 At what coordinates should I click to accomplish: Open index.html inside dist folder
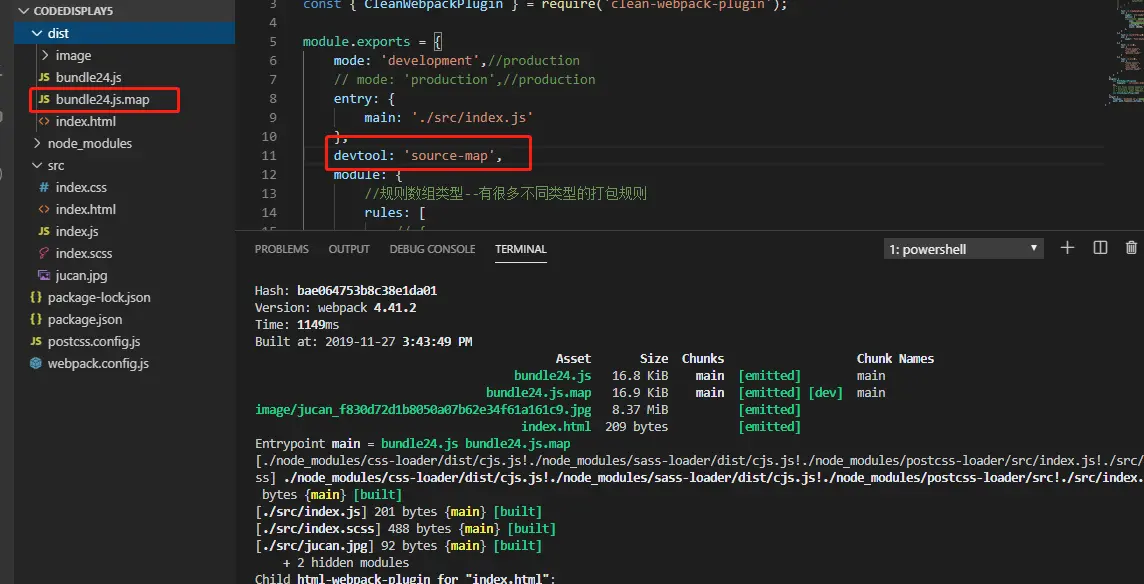85,121
